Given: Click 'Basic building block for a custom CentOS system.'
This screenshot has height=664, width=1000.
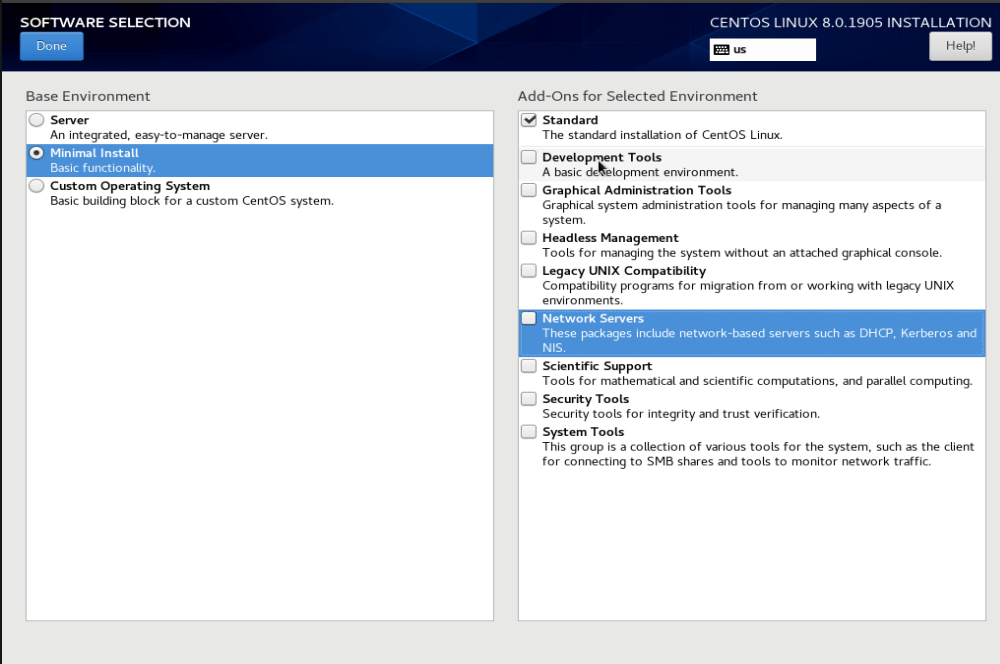Looking at the screenshot, I should coord(192,201).
